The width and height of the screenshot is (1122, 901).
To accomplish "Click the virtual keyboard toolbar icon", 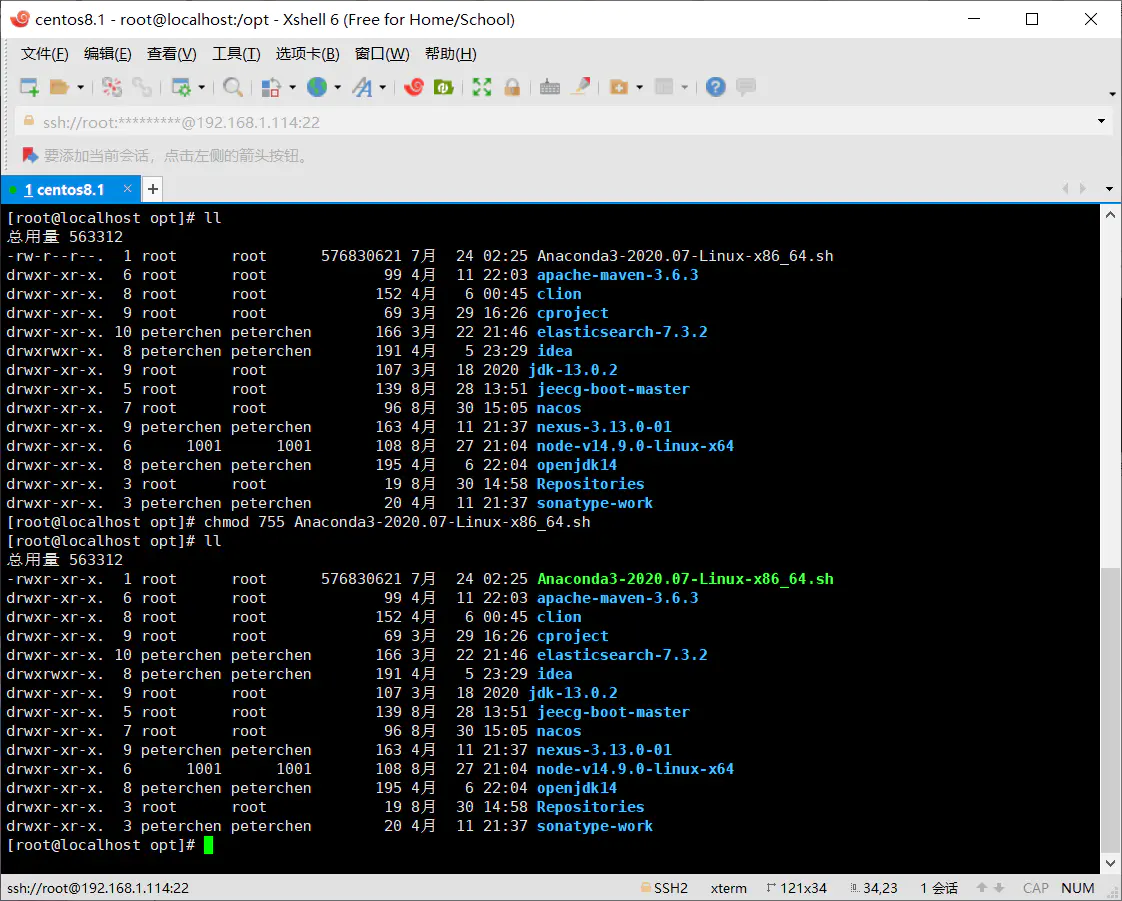I will (549, 88).
